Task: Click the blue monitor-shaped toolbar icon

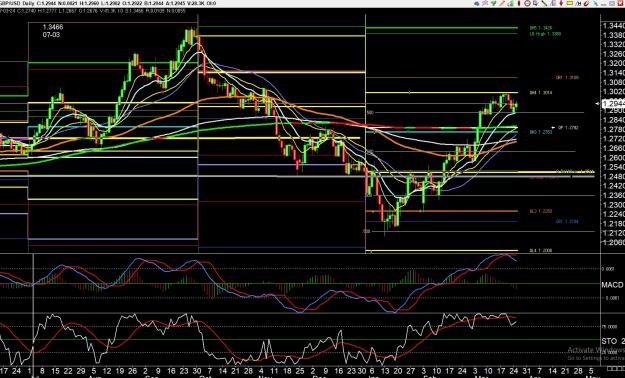Action: pos(536,3)
